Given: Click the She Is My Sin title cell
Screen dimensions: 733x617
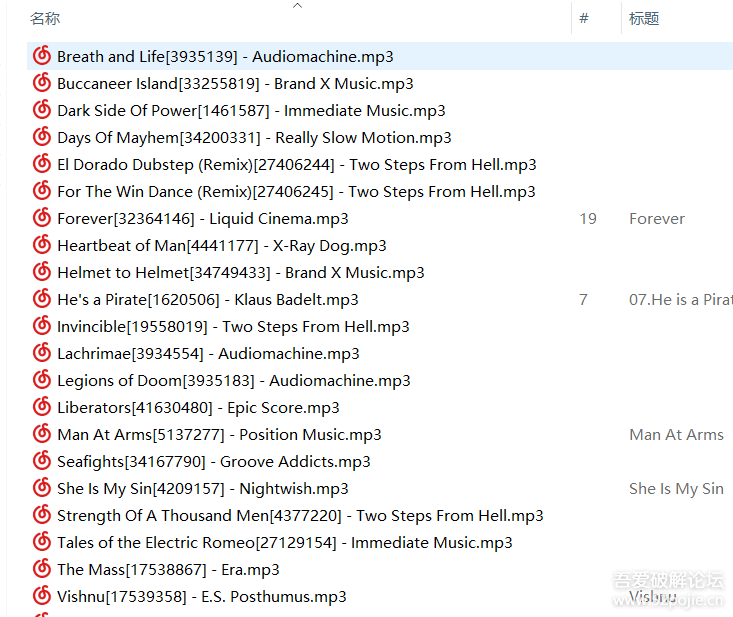Looking at the screenshot, I should (676, 489).
